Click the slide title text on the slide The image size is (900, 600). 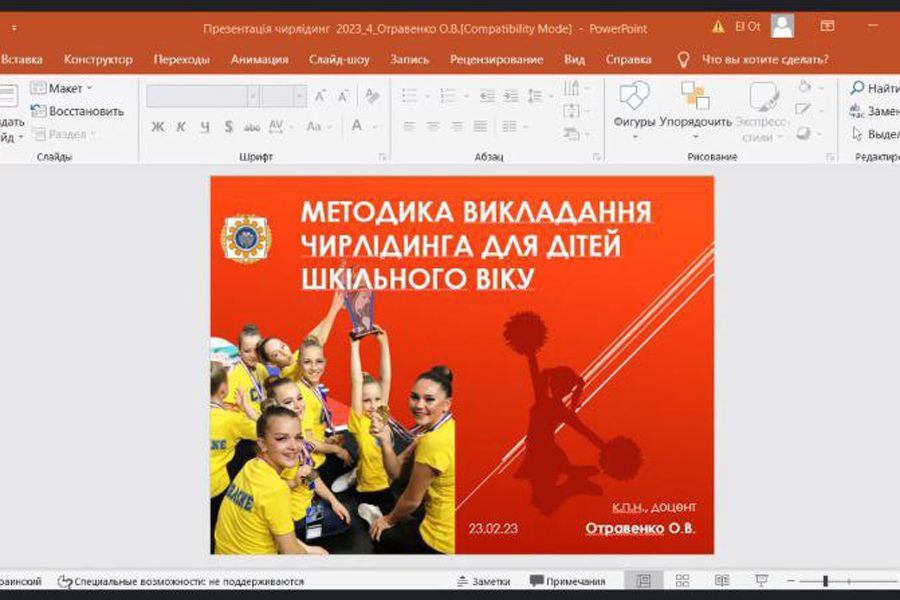tap(475, 244)
